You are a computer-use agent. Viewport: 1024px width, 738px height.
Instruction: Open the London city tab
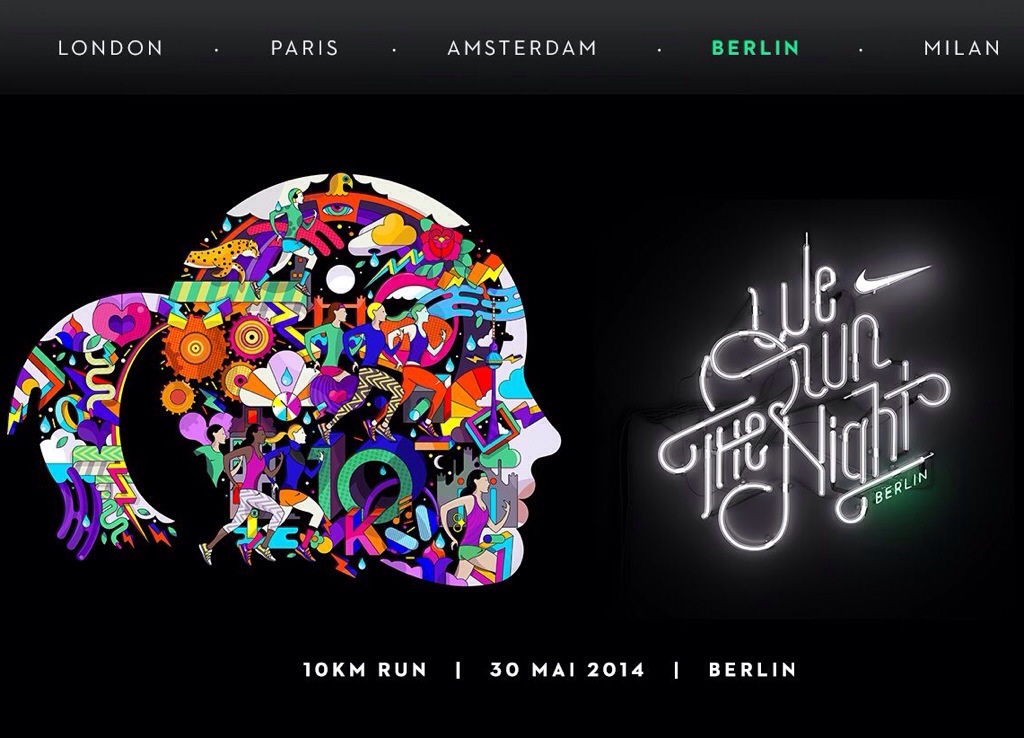(x=110, y=48)
